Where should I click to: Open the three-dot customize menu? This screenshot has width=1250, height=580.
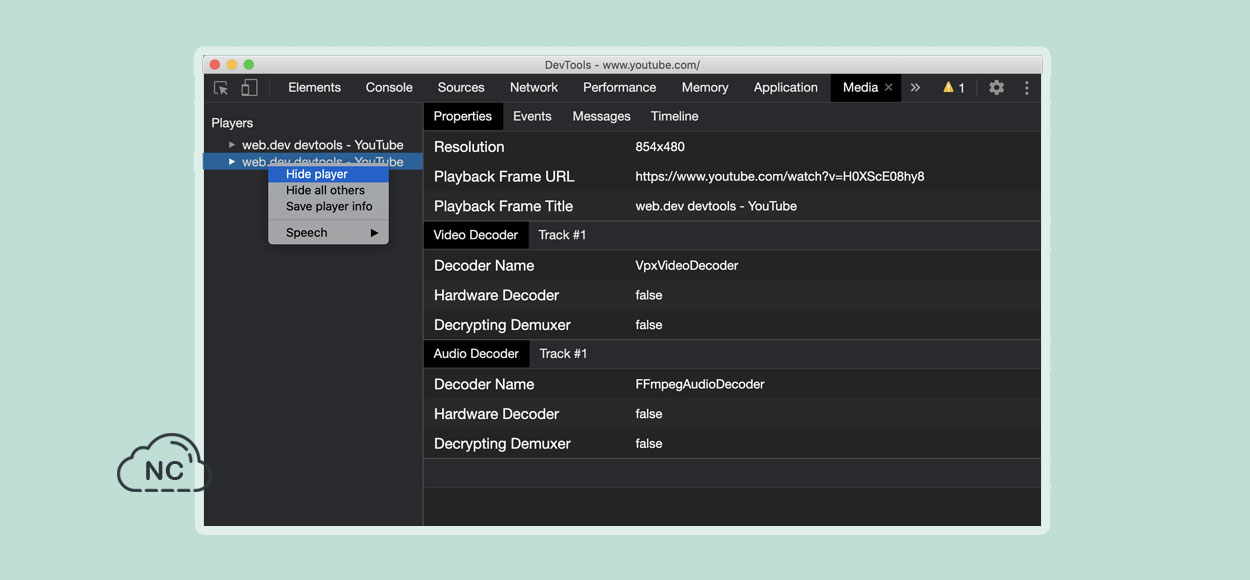pyautogui.click(x=1026, y=88)
